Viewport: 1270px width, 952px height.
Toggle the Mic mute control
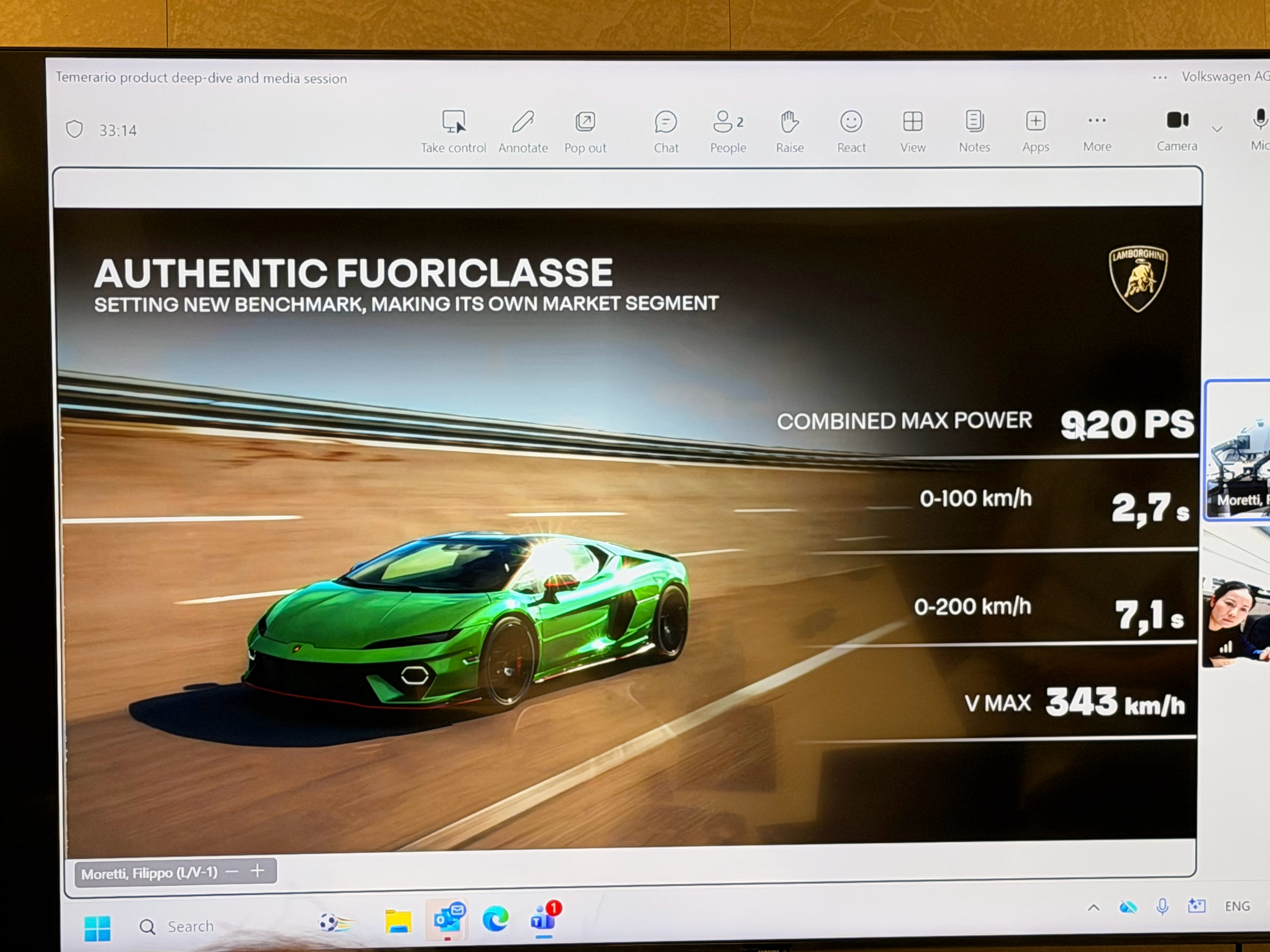click(x=1260, y=130)
